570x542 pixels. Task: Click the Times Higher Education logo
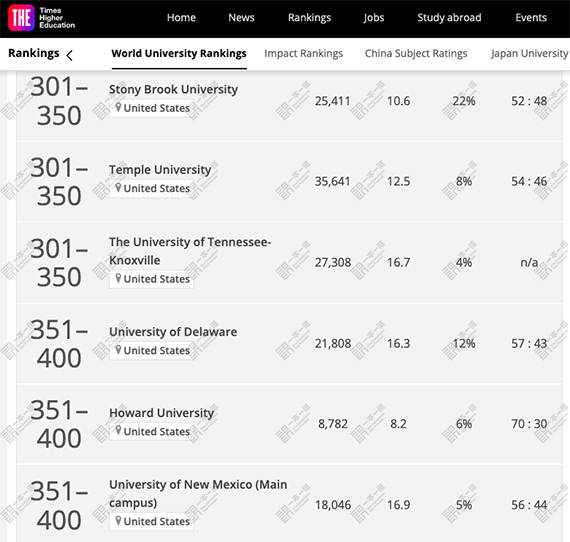click(41, 18)
